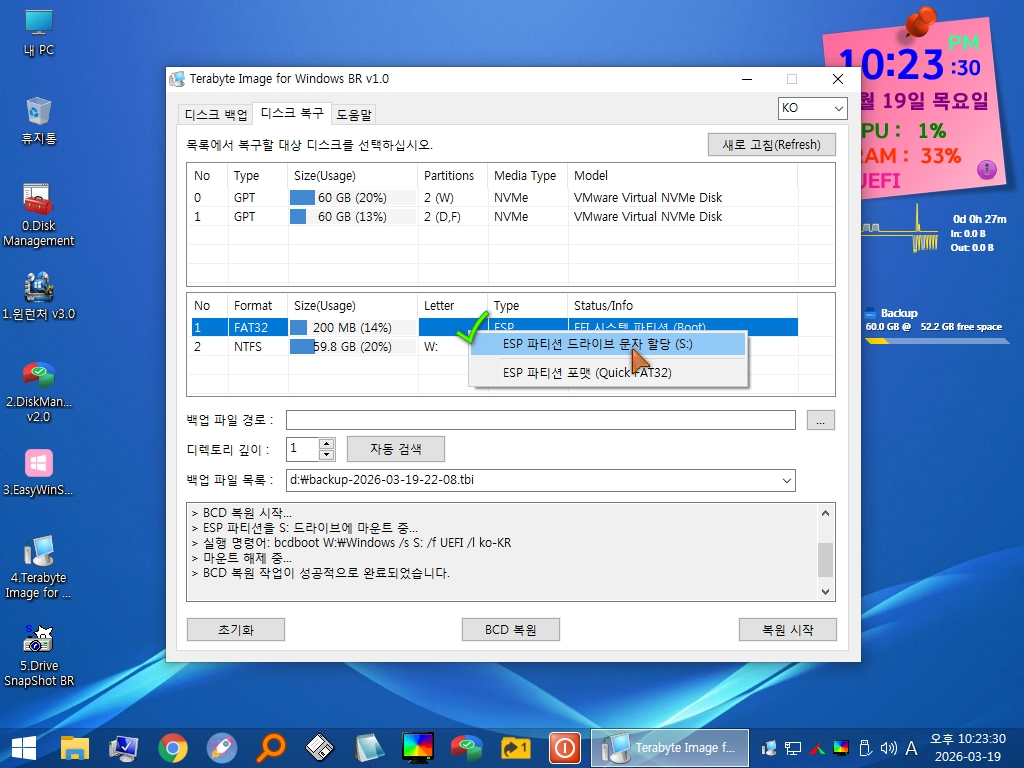
Task: Open the KO language dropdown
Action: click(x=812, y=108)
